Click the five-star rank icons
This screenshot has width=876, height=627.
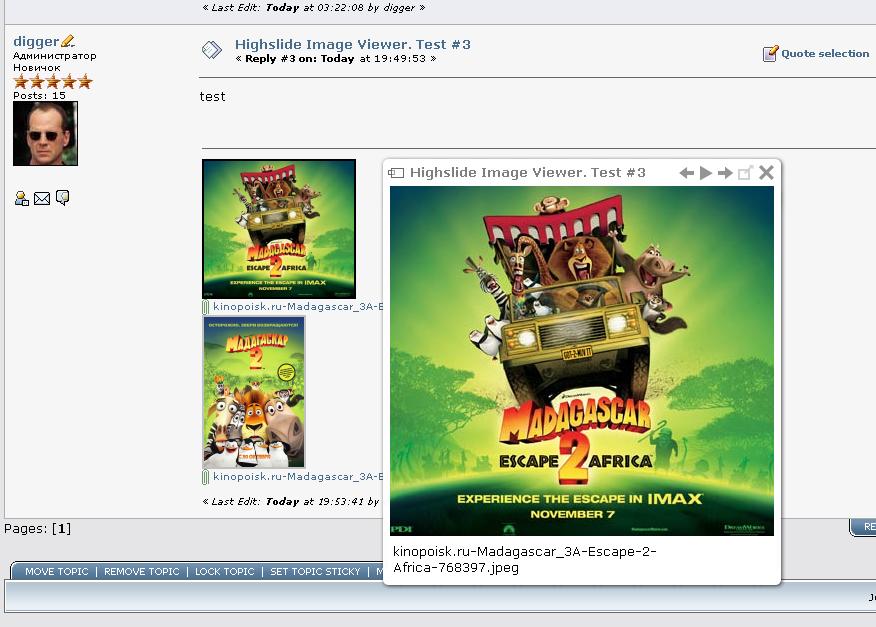53,82
